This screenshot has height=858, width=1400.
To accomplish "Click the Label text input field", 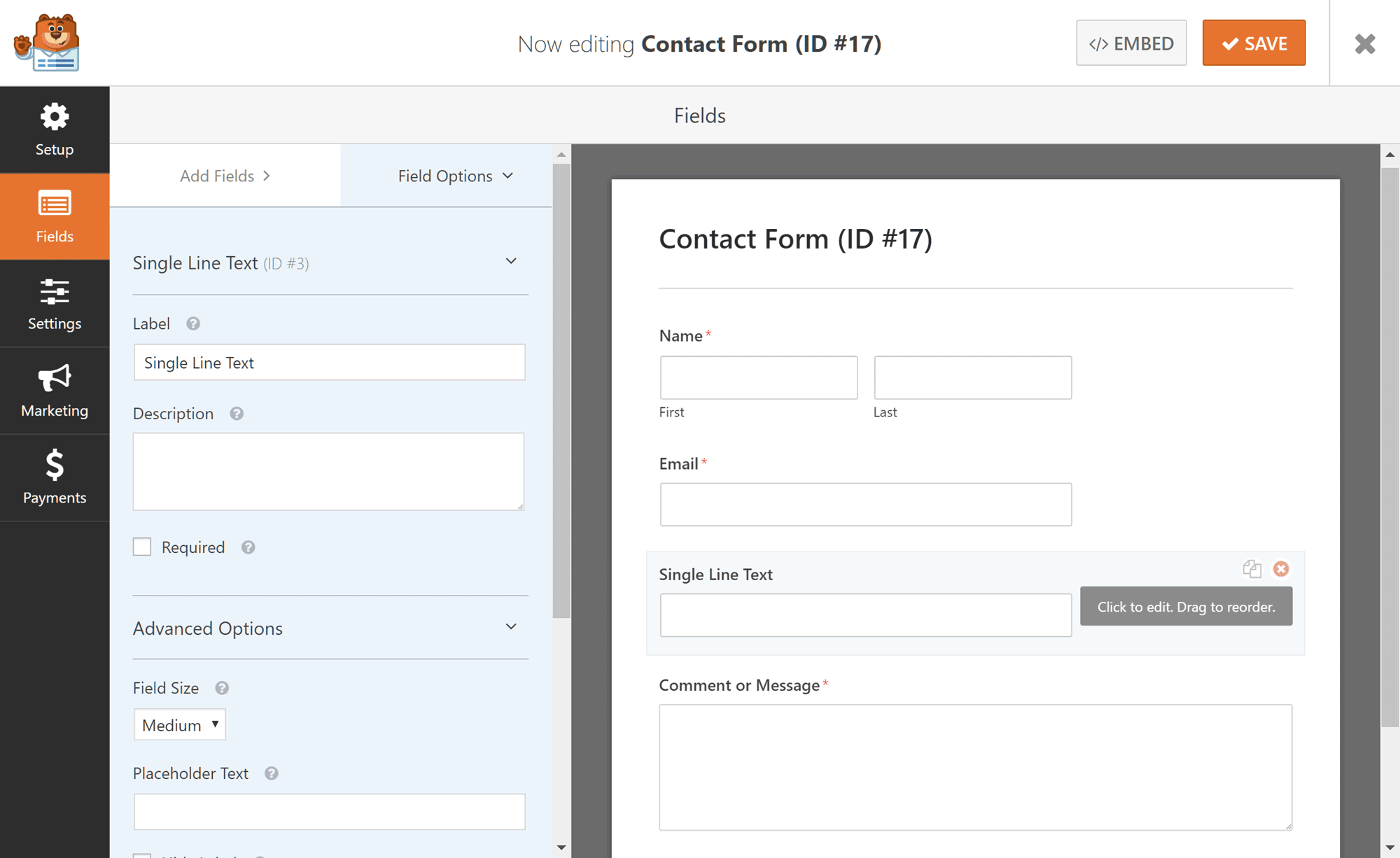I will tap(329, 362).
